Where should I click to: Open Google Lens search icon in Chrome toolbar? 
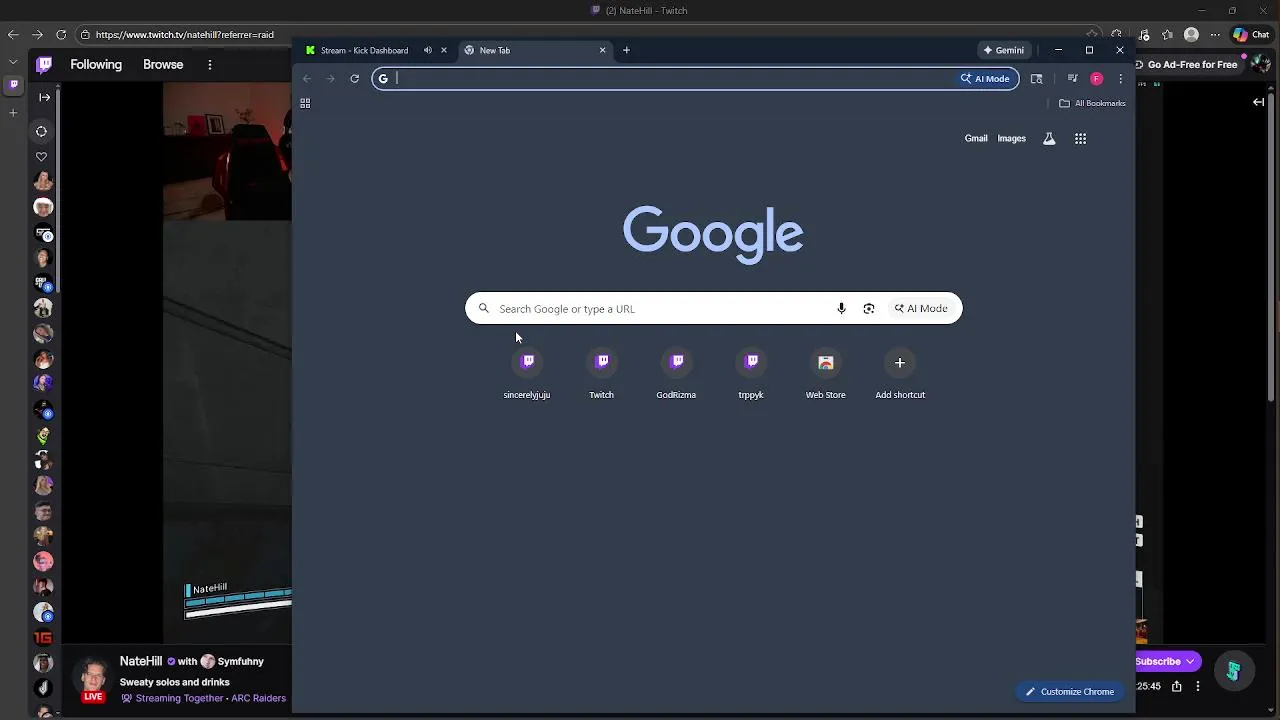click(x=1037, y=78)
